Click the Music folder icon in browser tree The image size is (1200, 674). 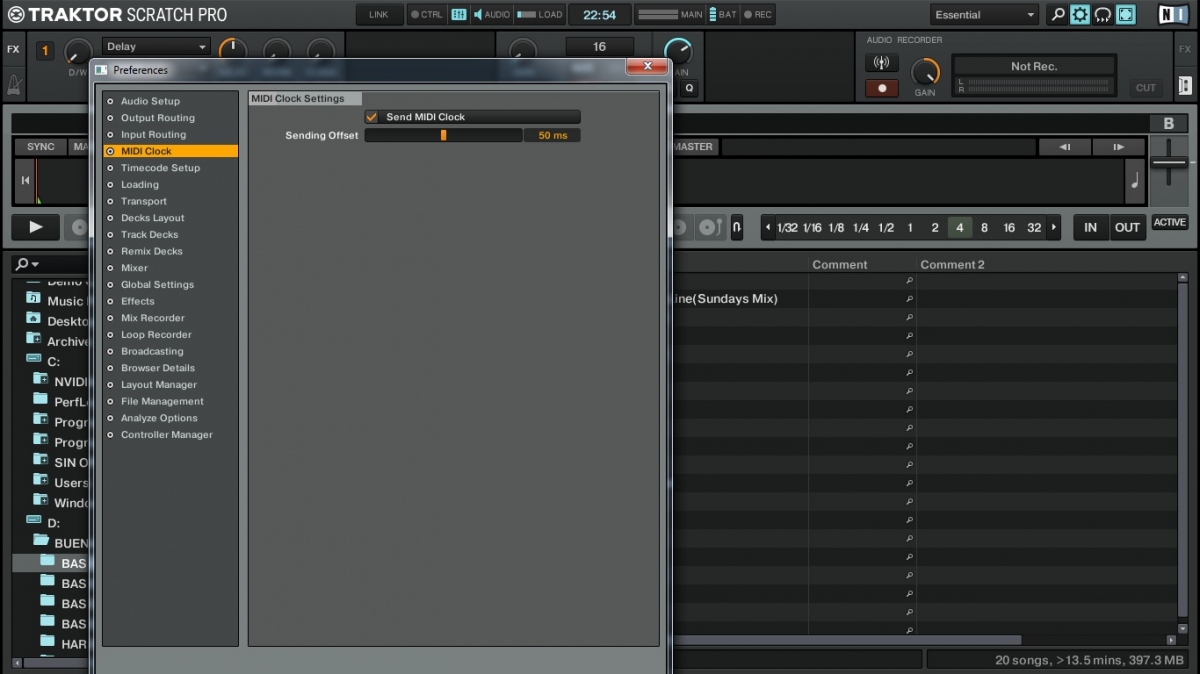[33, 299]
